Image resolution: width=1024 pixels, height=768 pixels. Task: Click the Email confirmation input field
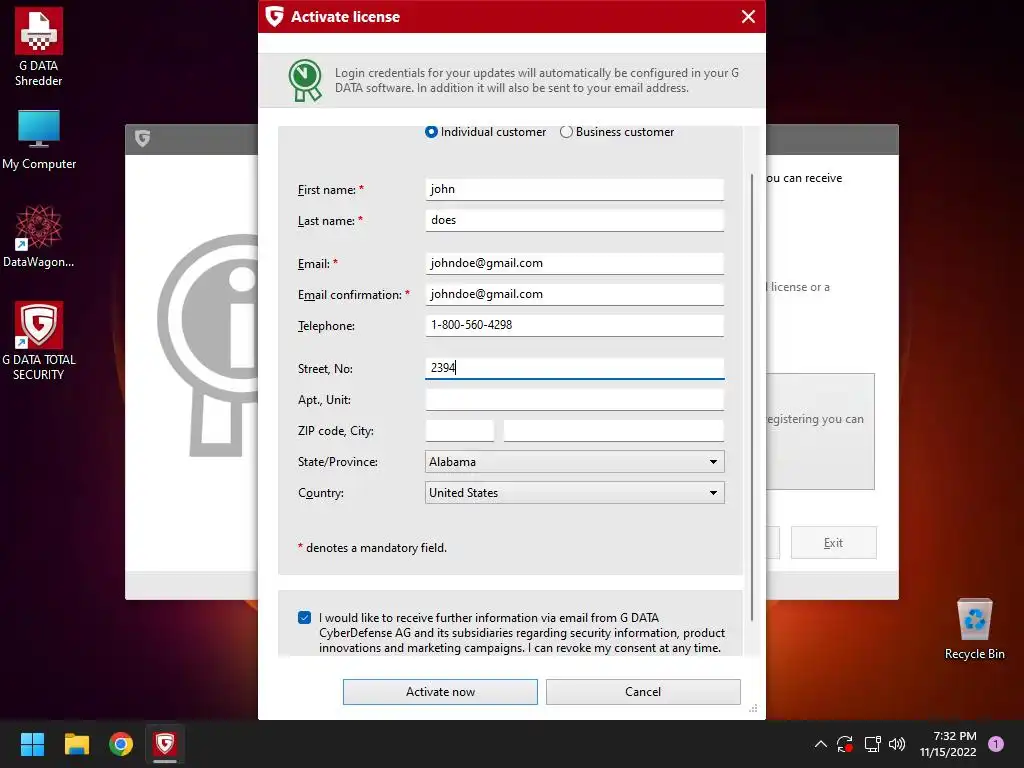[575, 294]
